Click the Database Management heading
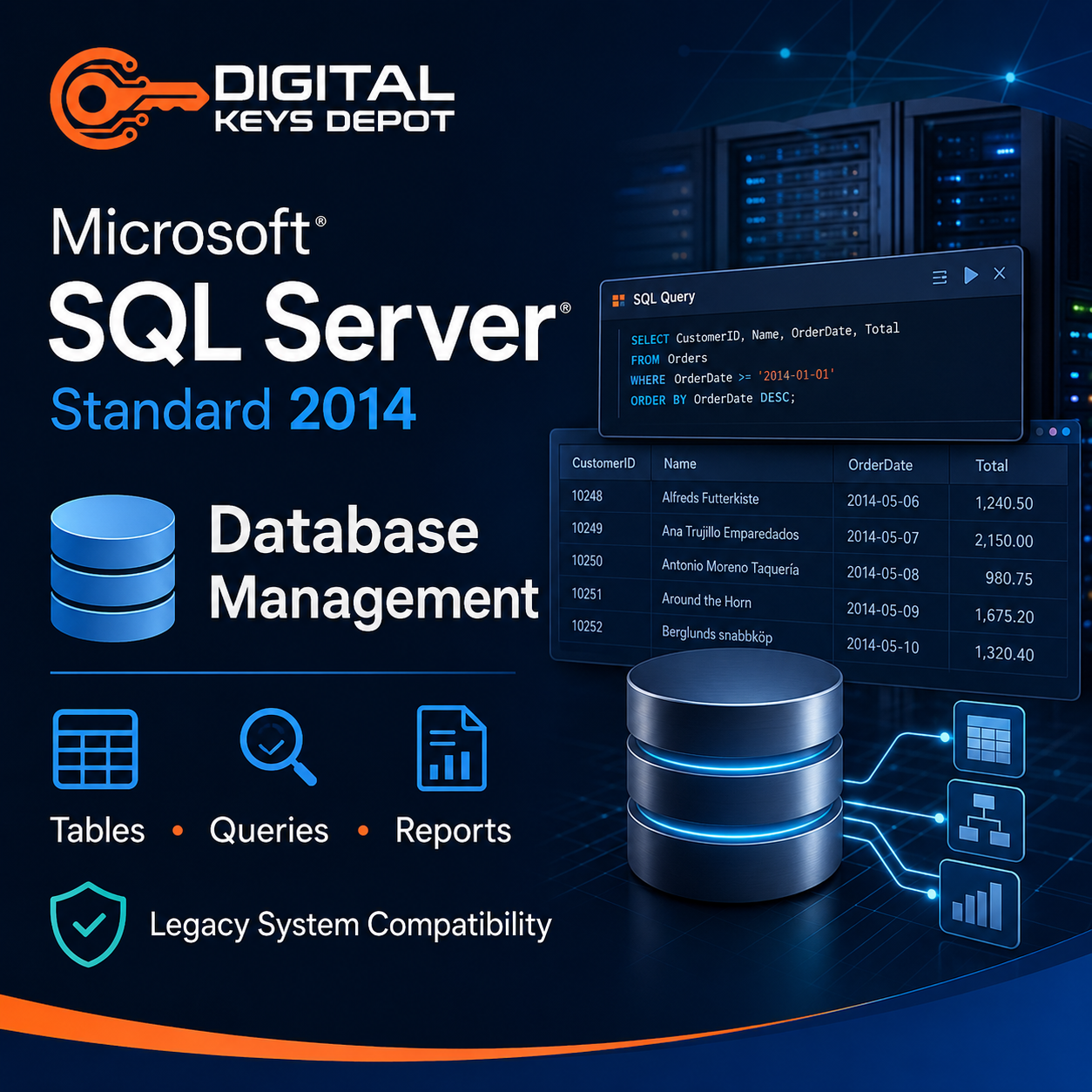This screenshot has width=1092, height=1092. click(374, 563)
